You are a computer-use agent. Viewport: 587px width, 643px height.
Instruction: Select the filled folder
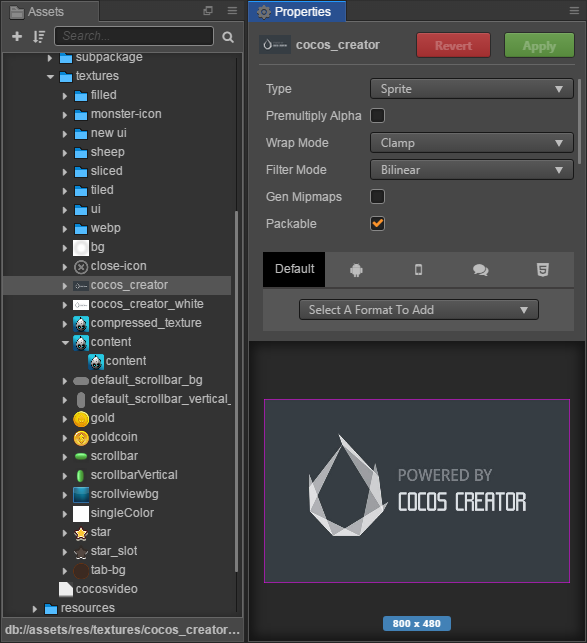tap(103, 95)
